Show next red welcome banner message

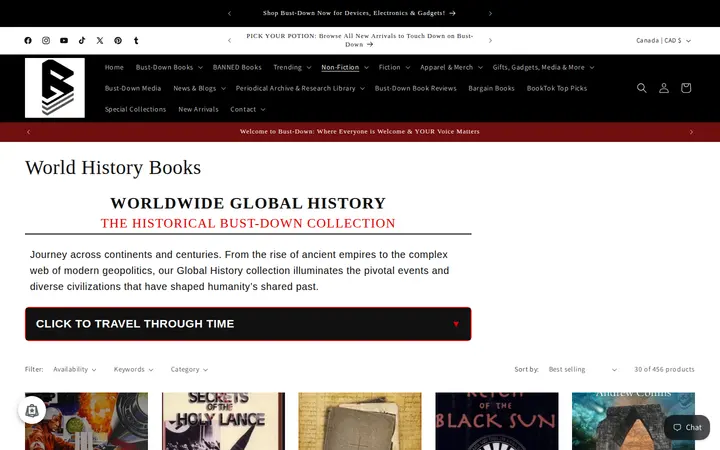(691, 132)
